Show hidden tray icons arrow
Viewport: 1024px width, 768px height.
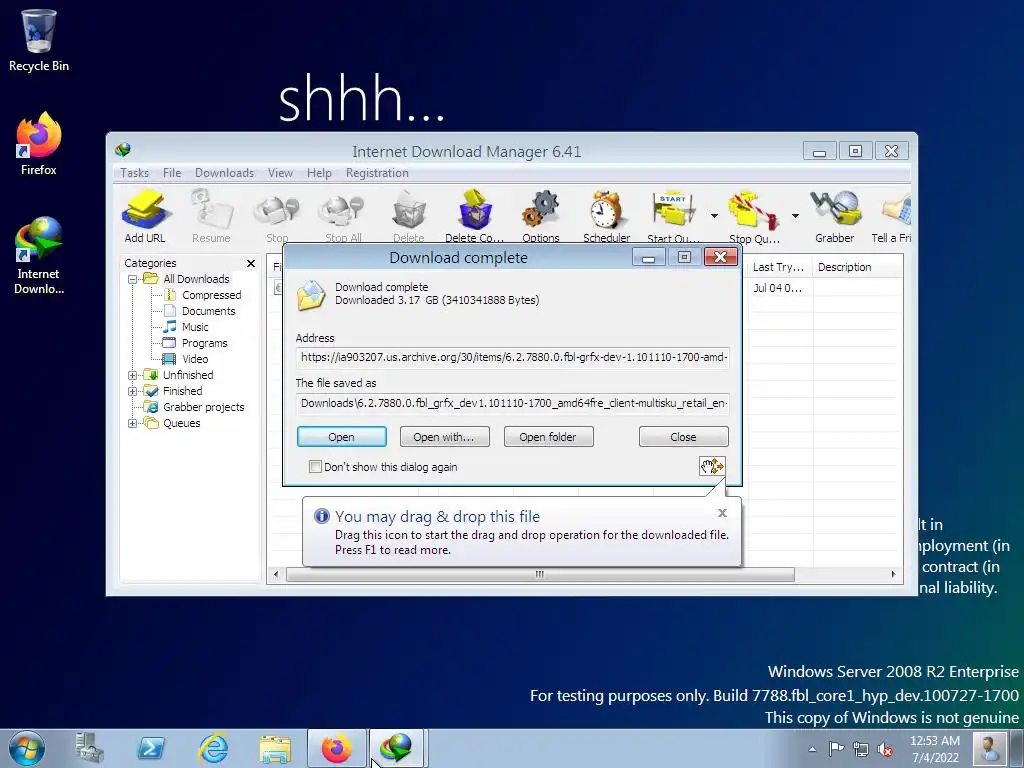812,749
